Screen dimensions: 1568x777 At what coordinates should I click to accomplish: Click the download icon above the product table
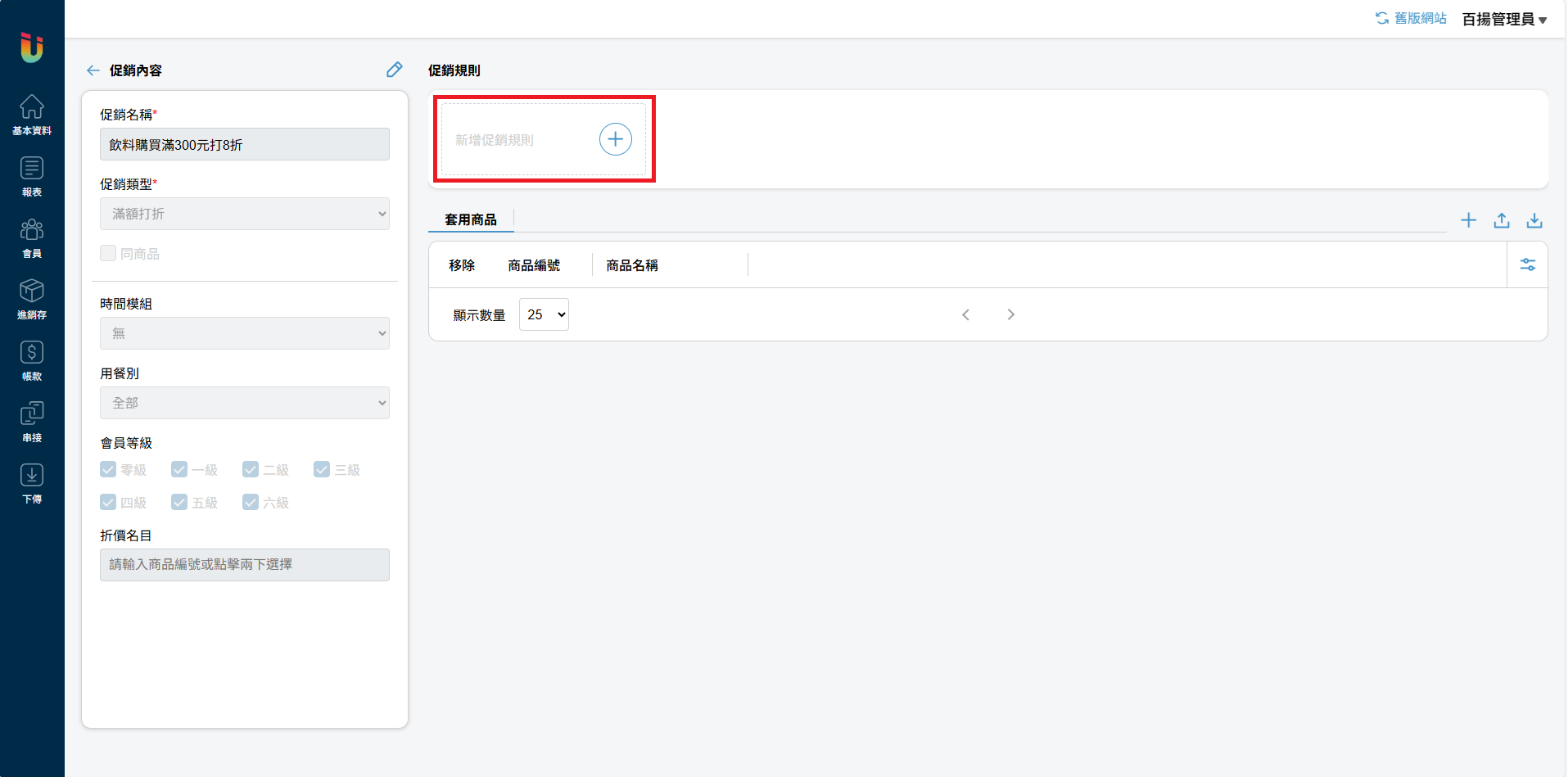pos(1534,220)
